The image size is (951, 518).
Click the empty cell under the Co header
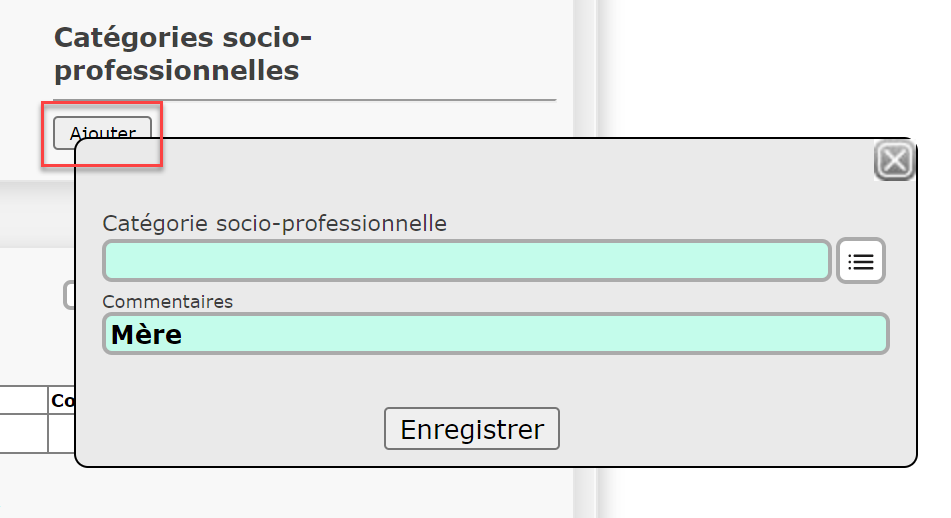[x=62, y=433]
